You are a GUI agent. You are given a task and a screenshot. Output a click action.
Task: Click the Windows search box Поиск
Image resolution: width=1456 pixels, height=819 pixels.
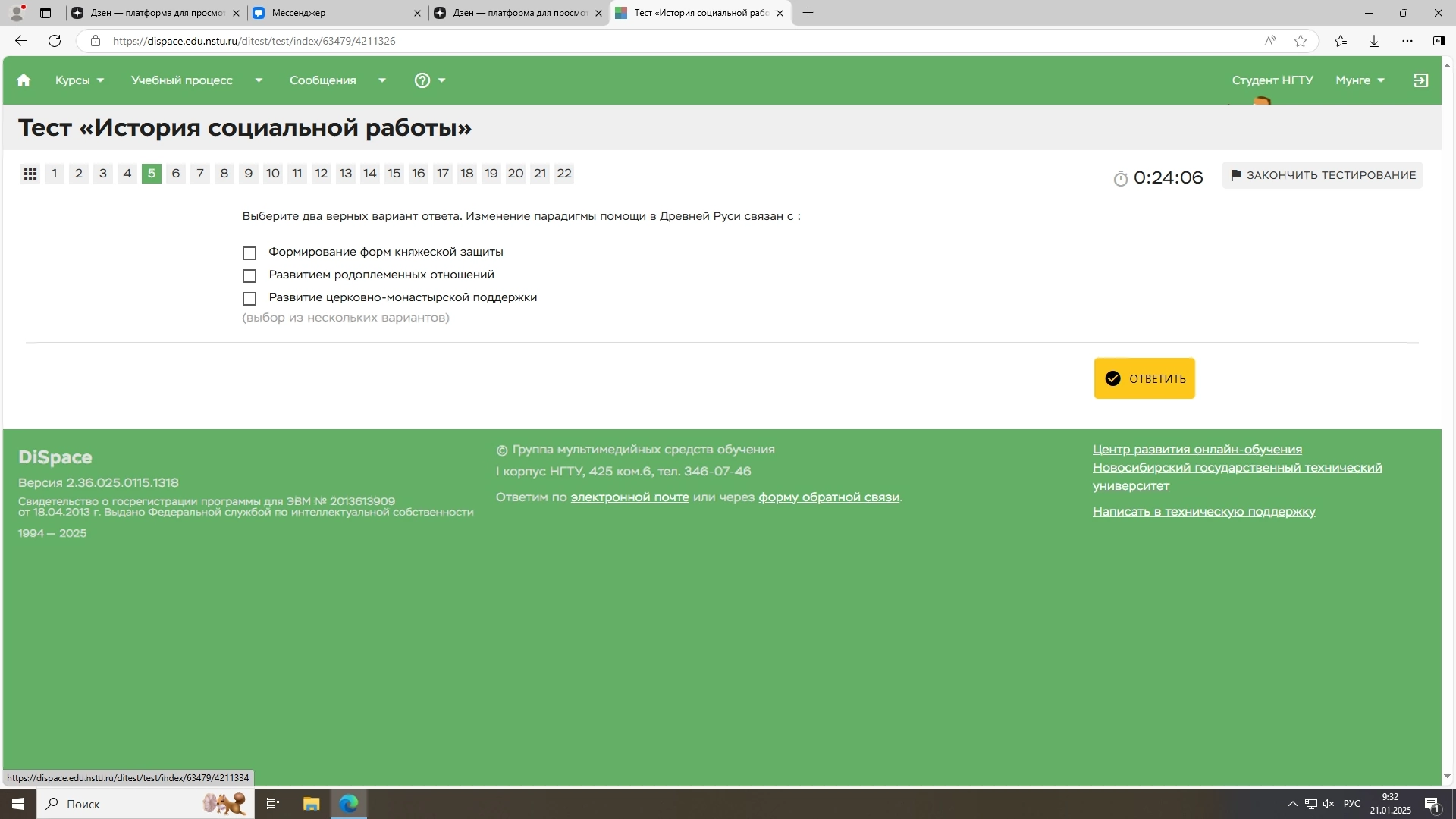pyautogui.click(x=144, y=804)
